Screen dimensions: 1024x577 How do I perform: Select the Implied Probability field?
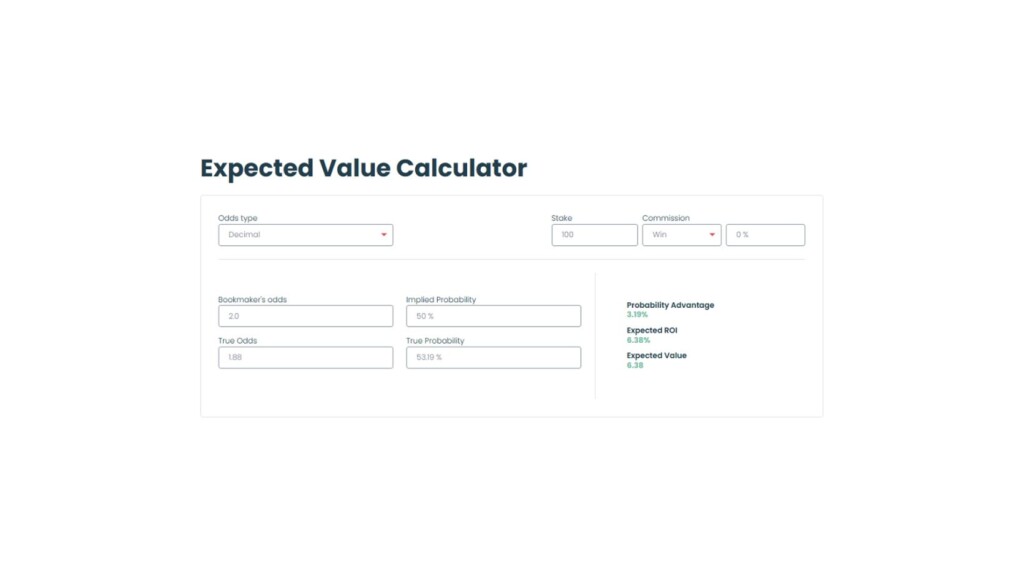(493, 316)
